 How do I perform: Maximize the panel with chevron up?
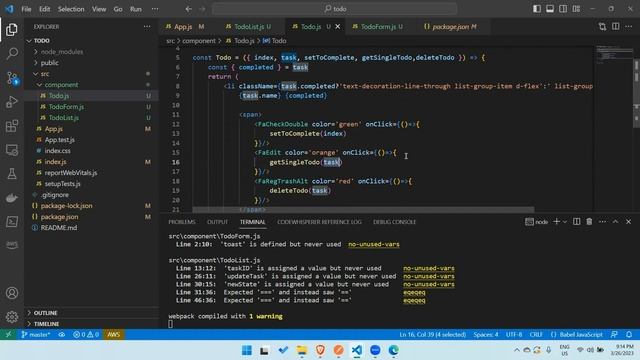coord(615,222)
